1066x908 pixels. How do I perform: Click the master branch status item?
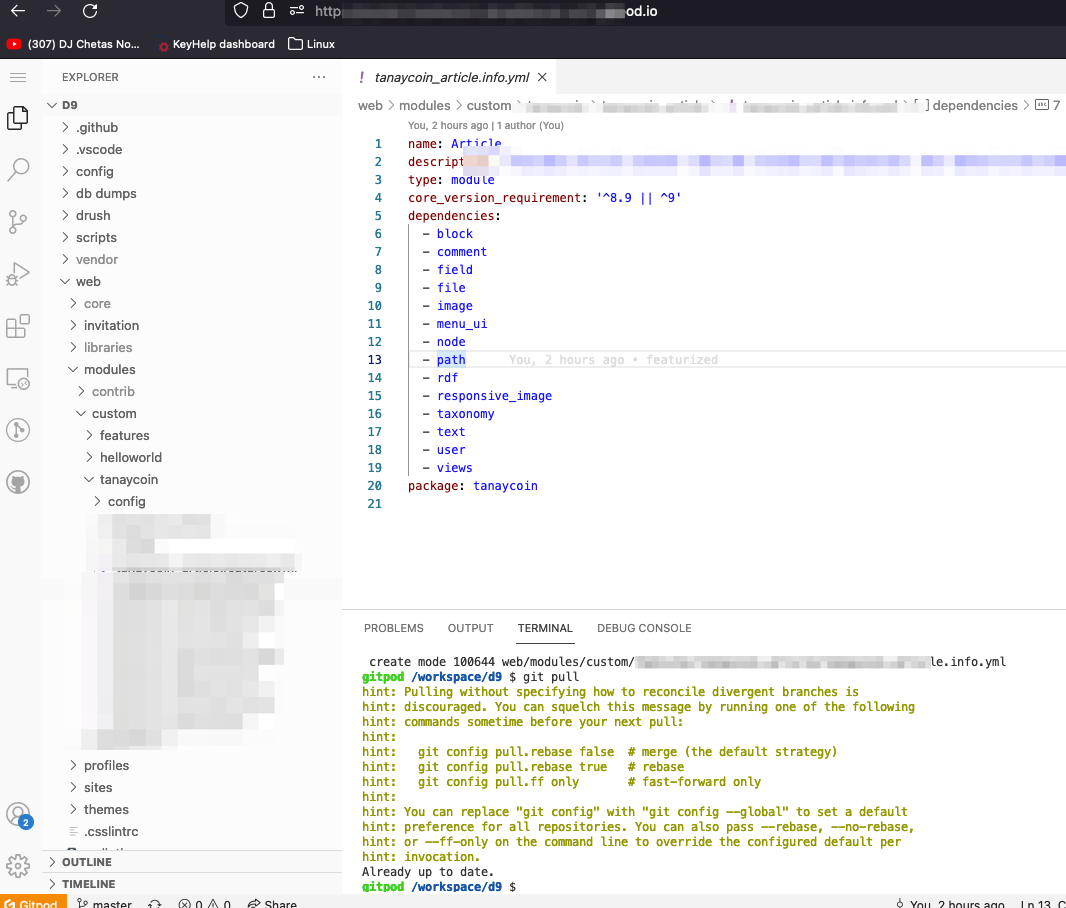tap(104, 903)
